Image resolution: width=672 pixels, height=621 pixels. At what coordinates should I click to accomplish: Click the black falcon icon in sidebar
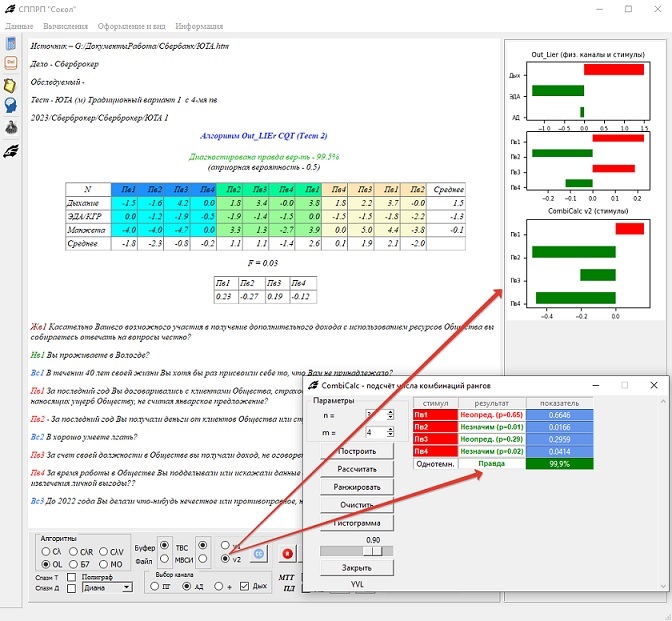pos(11,151)
